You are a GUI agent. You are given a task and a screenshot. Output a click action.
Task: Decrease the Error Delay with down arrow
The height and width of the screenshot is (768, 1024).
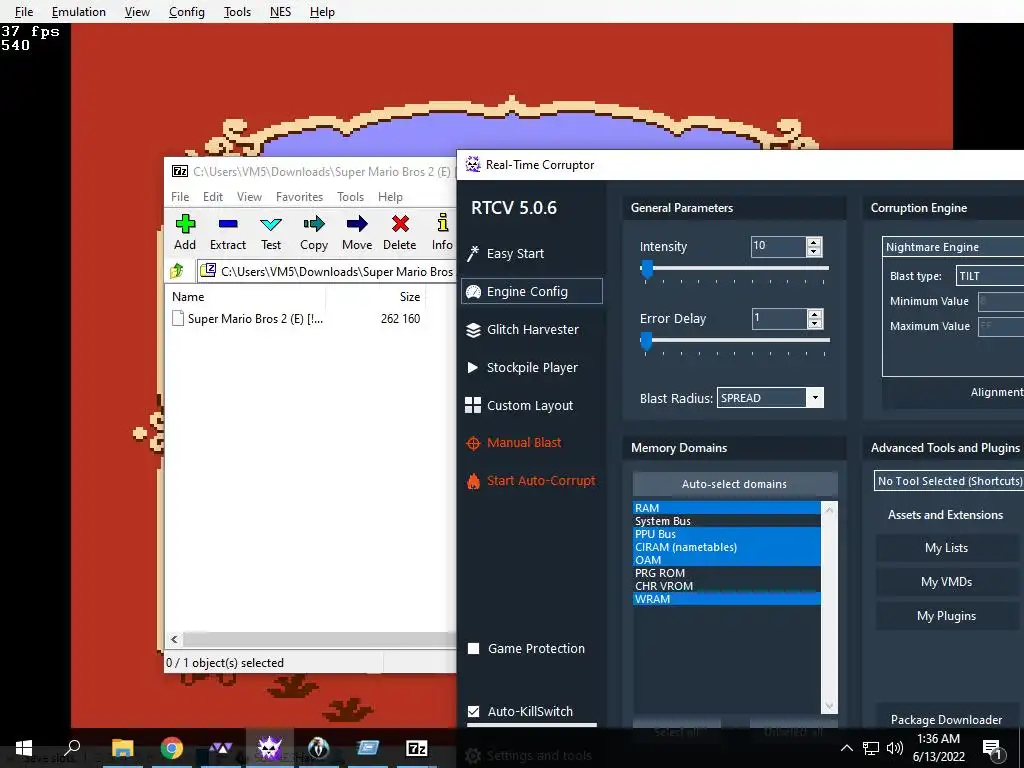click(814, 324)
